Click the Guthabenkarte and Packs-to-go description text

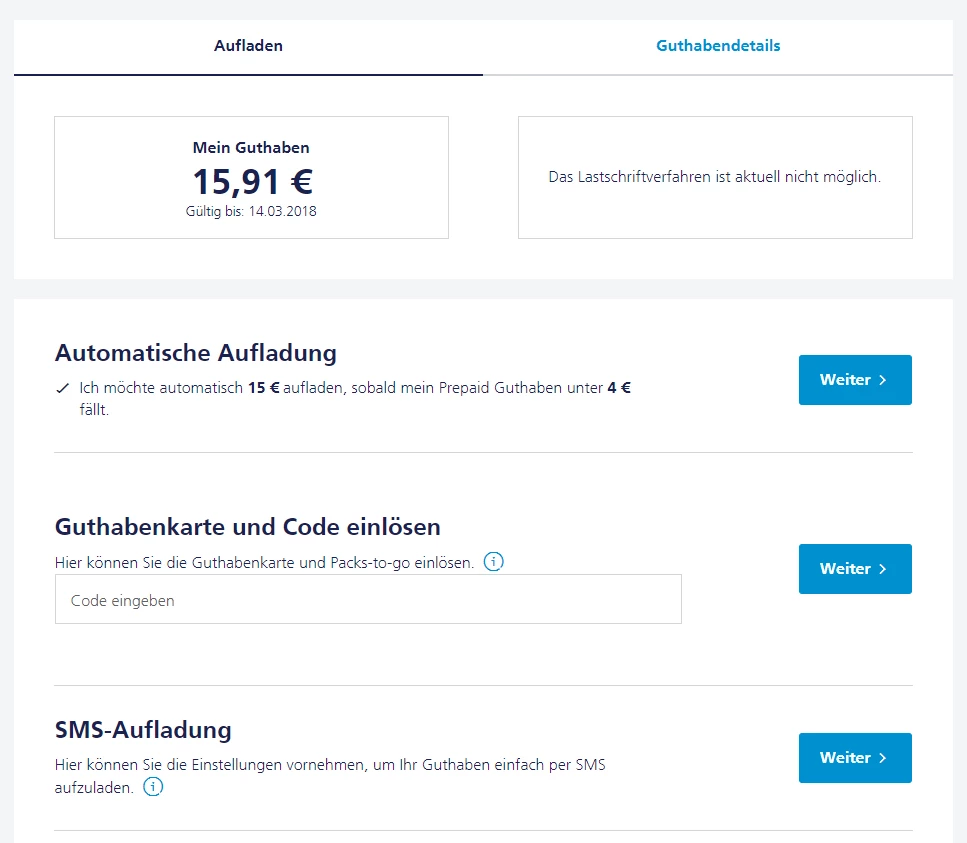tap(264, 563)
